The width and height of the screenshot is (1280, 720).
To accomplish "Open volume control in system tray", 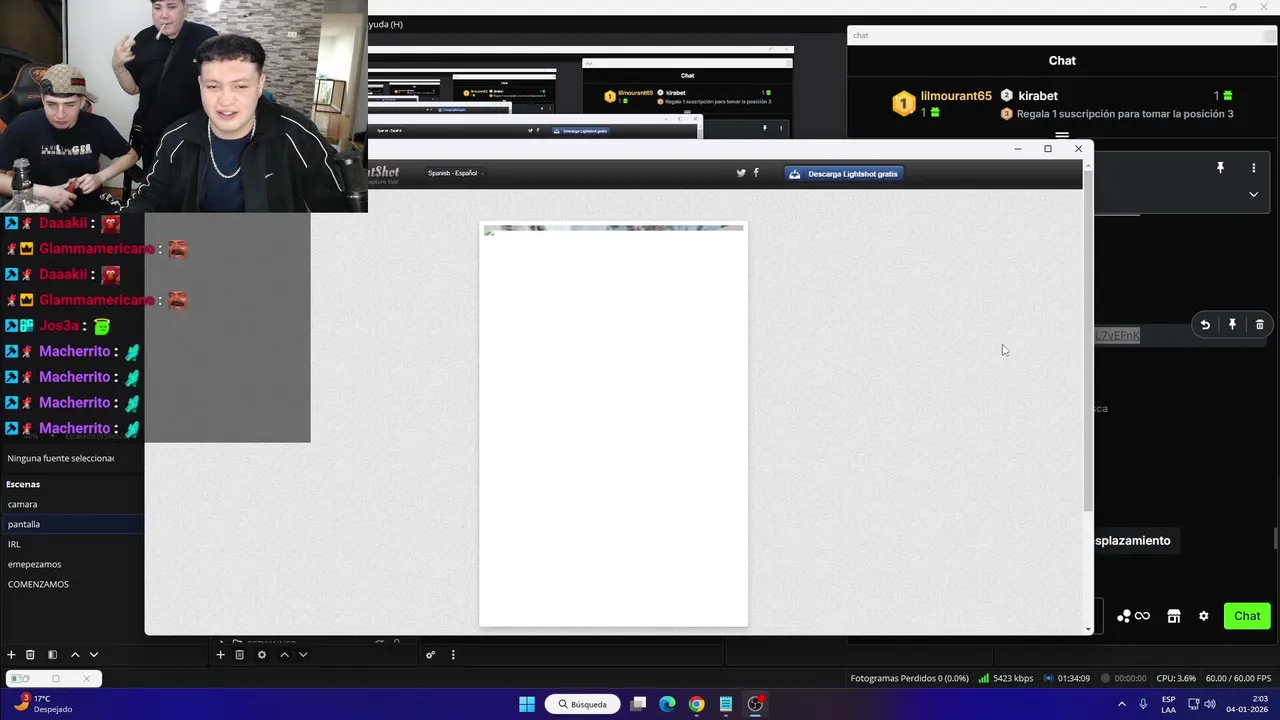I will (1210, 704).
